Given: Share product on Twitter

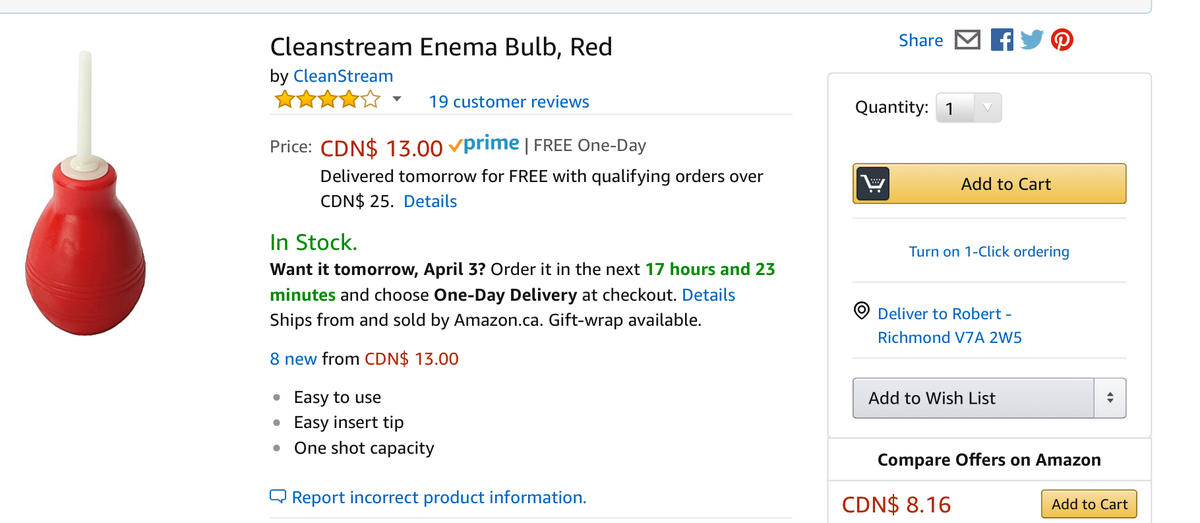Looking at the screenshot, I should pos(1031,40).
